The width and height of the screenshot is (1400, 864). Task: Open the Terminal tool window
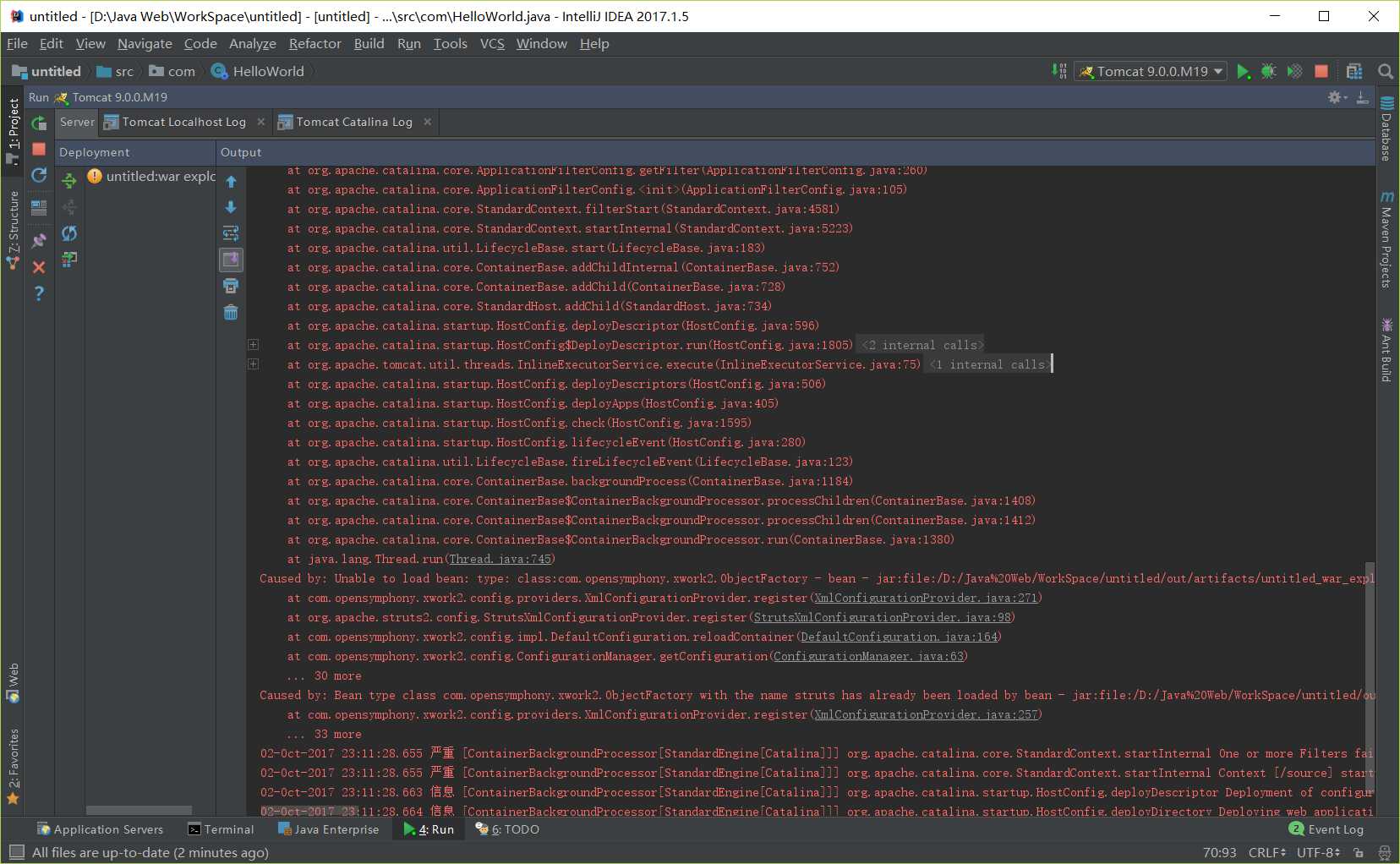coord(221,830)
